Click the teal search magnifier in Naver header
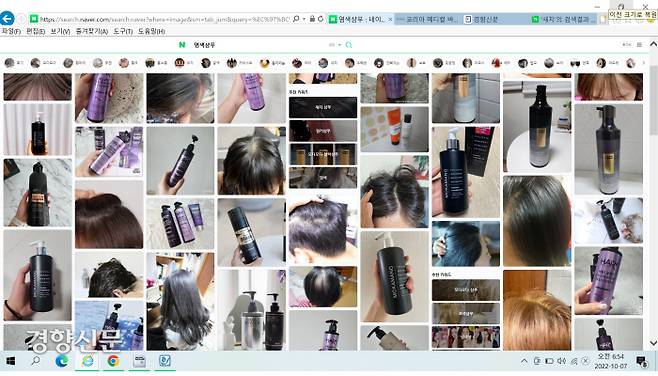658x376 pixels. (x=349, y=44)
